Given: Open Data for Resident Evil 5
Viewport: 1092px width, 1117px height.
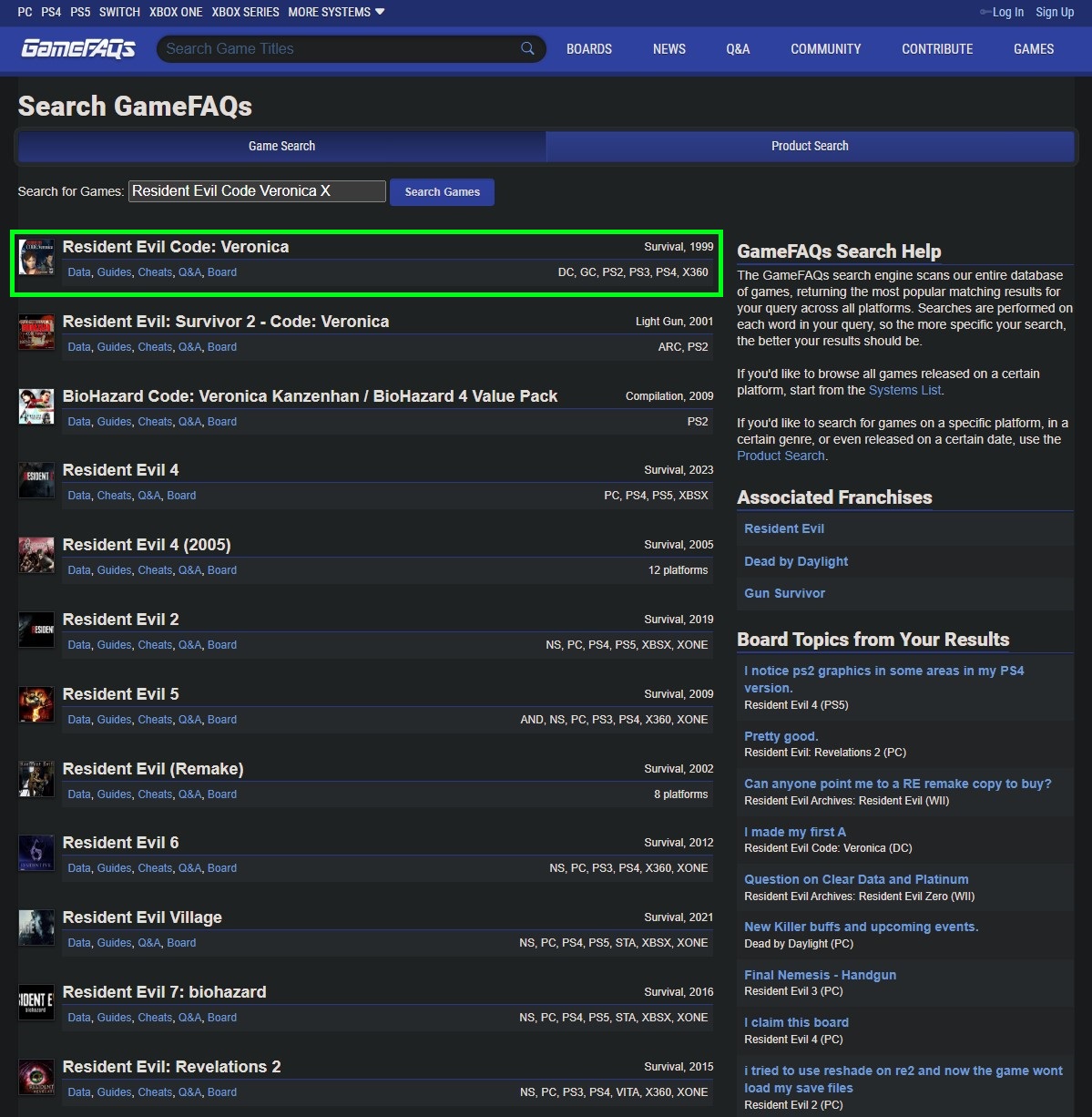Looking at the screenshot, I should coord(79,720).
